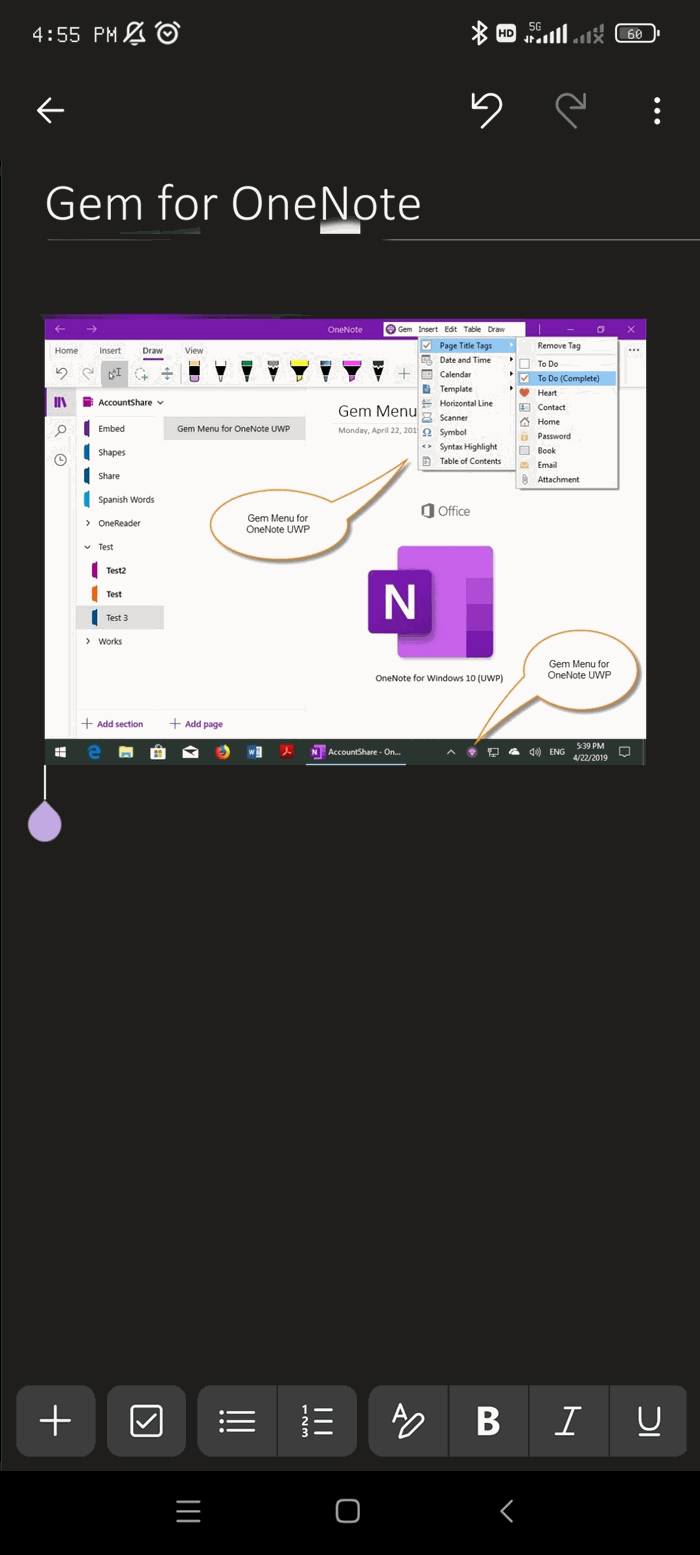Redo the last undone edit

(x=570, y=110)
